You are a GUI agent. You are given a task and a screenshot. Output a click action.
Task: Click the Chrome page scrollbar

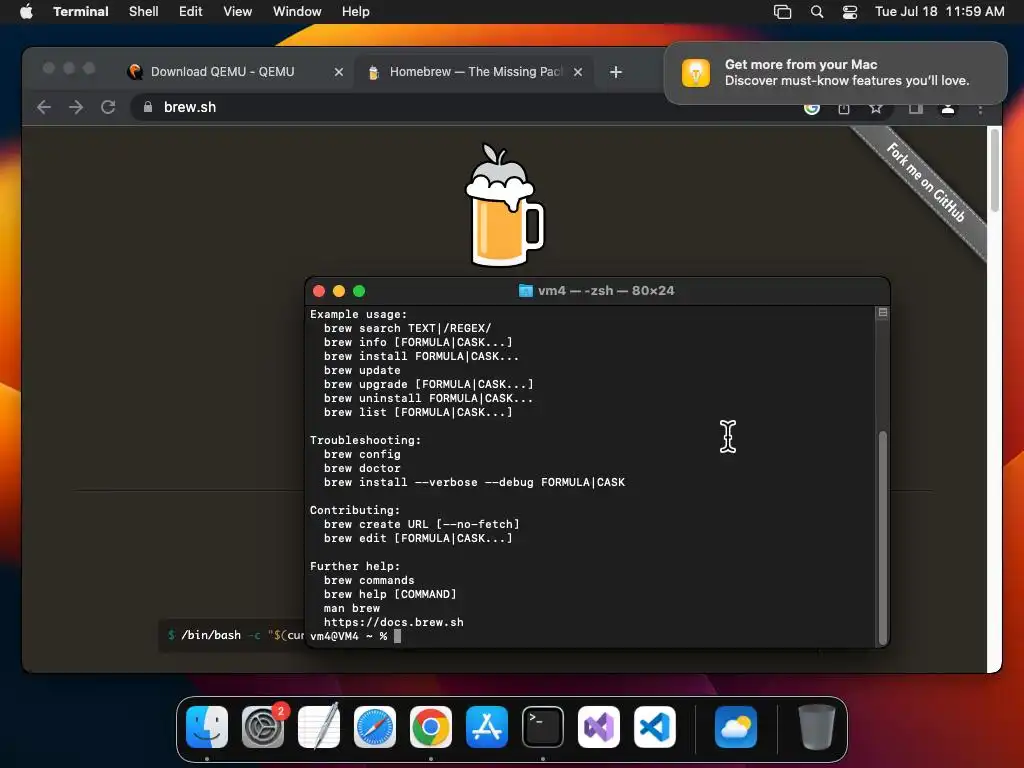995,170
